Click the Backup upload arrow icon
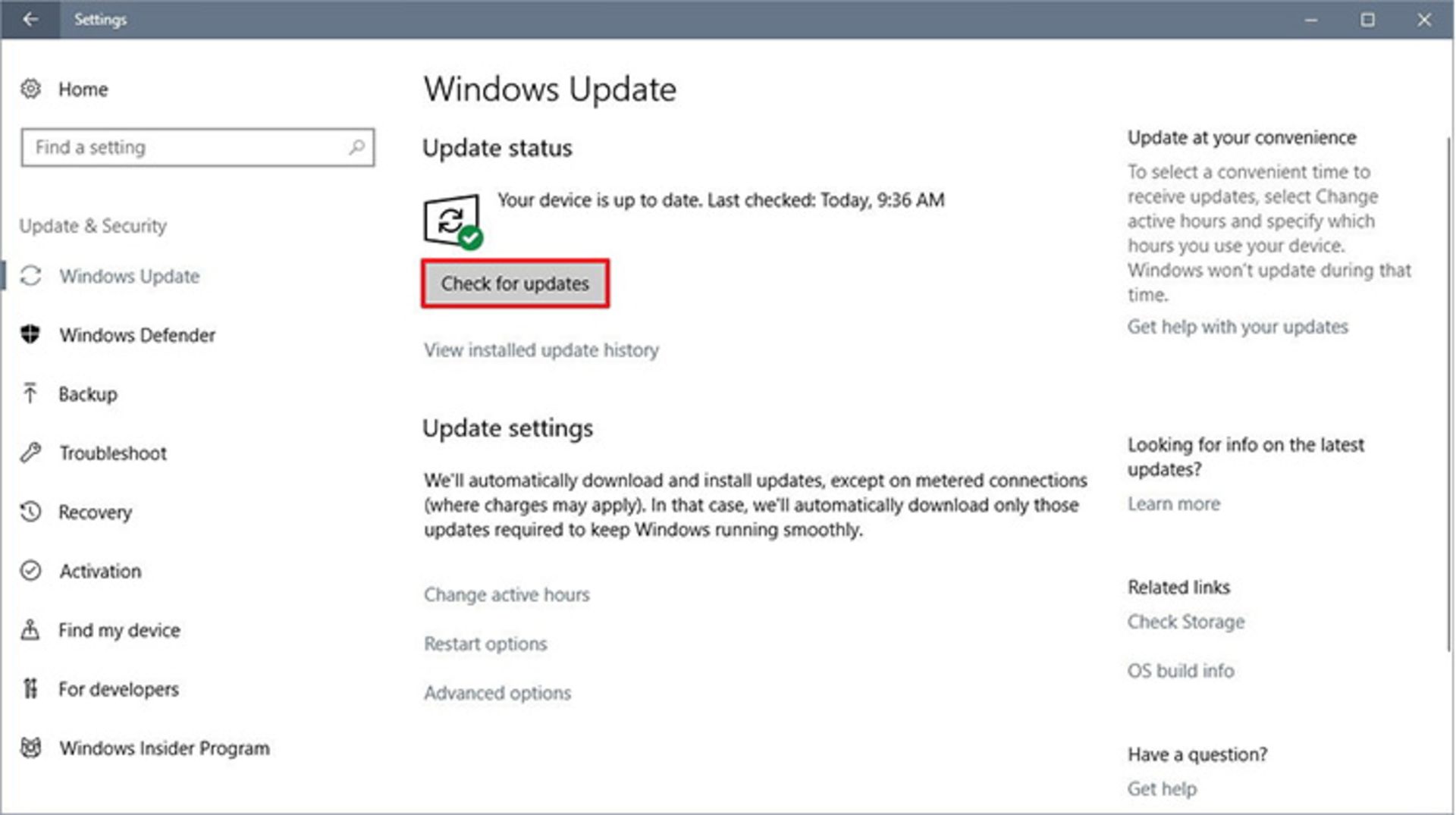The width and height of the screenshot is (1456, 815). pos(30,393)
